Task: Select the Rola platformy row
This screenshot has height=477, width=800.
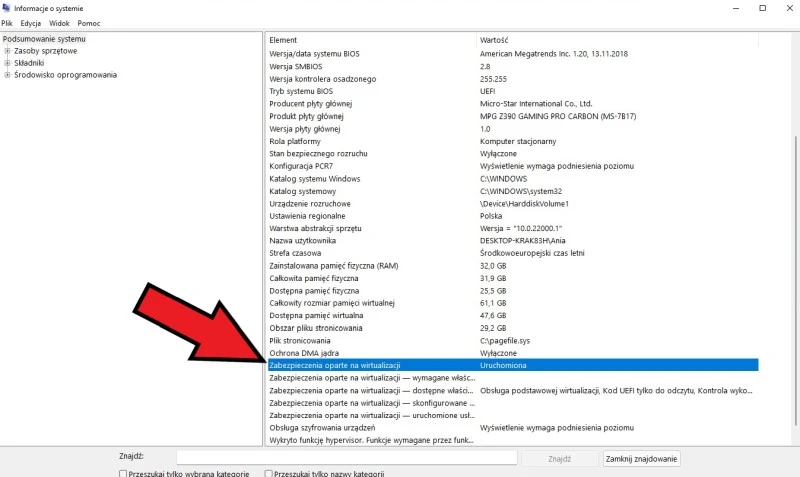Action: pyautogui.click(x=512, y=141)
